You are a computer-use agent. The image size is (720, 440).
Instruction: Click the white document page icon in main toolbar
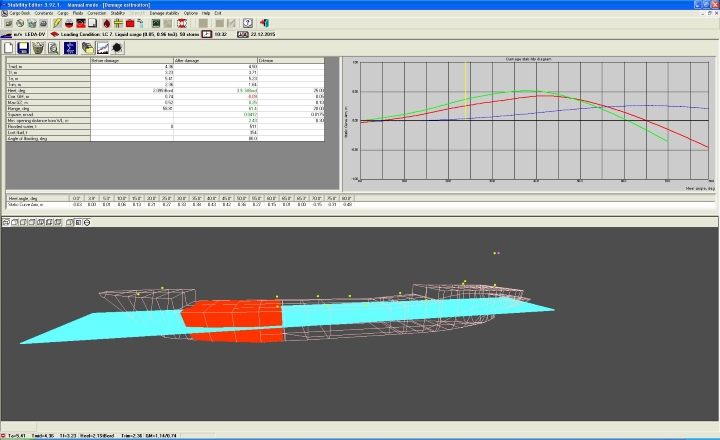pyautogui.click(x=92, y=23)
